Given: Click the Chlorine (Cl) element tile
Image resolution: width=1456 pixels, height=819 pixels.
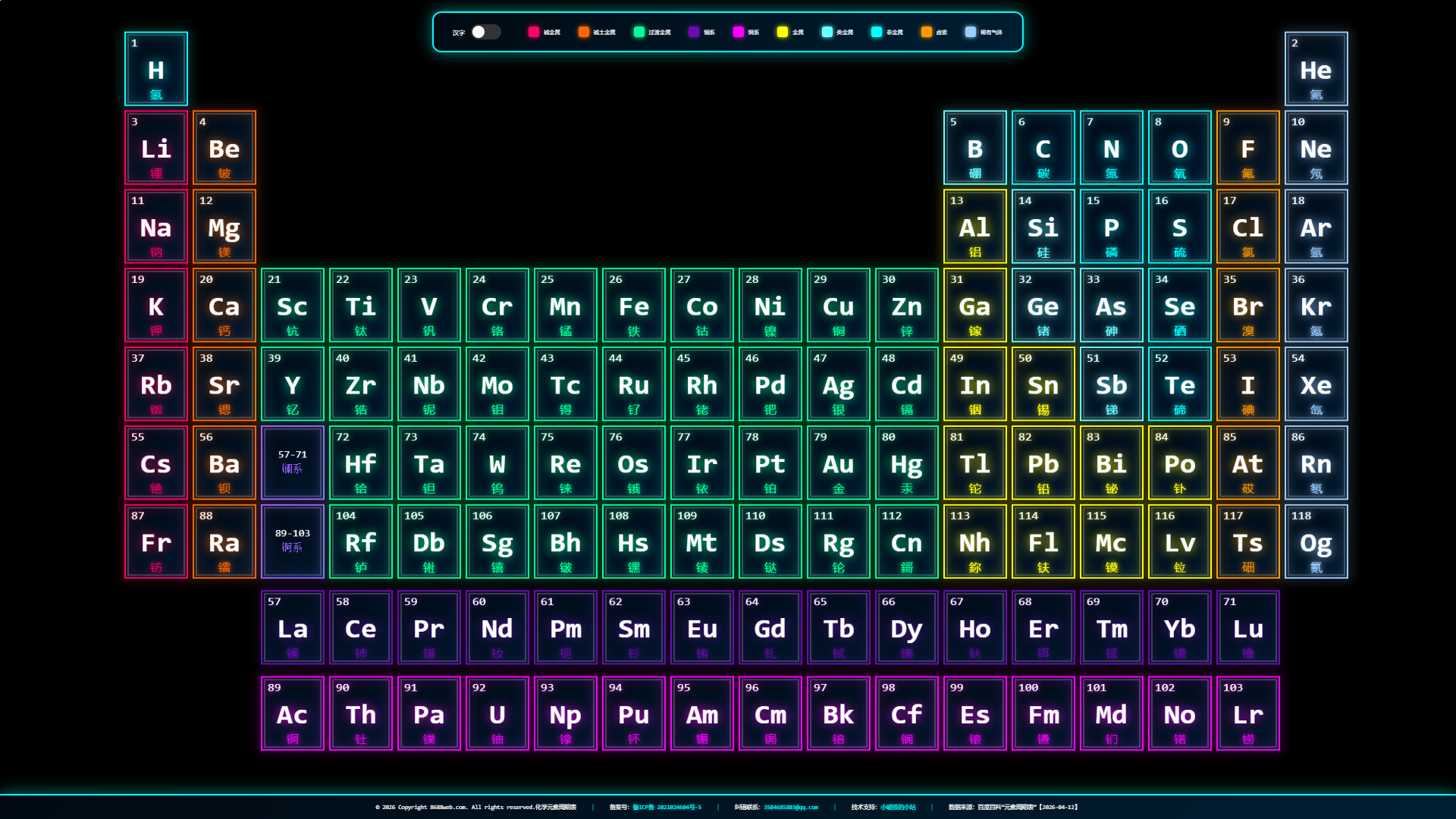Looking at the screenshot, I should [1247, 227].
